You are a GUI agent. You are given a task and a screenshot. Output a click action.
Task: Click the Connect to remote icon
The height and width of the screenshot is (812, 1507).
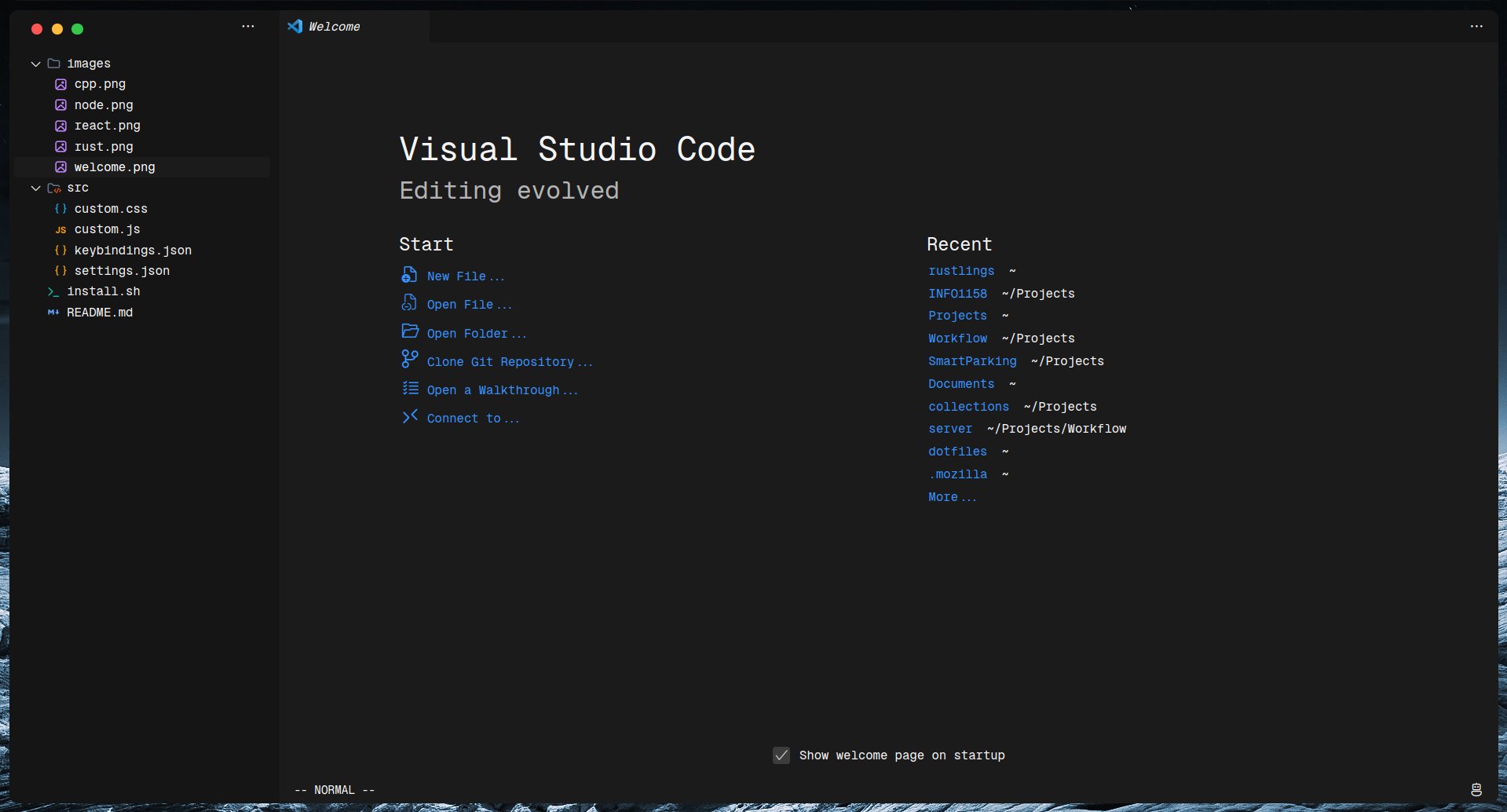410,416
